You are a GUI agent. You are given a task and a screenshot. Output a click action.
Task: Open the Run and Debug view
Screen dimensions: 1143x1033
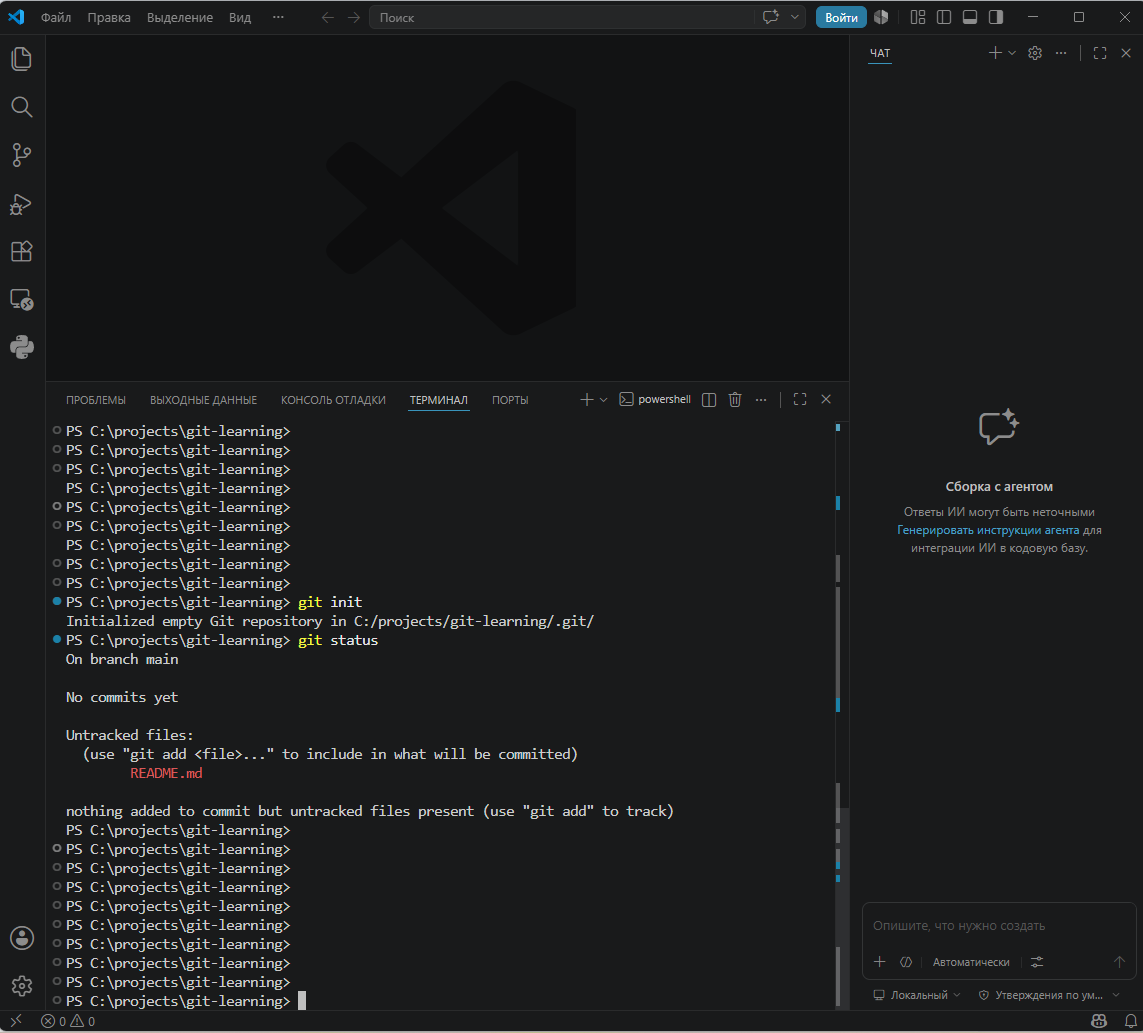tap(22, 203)
